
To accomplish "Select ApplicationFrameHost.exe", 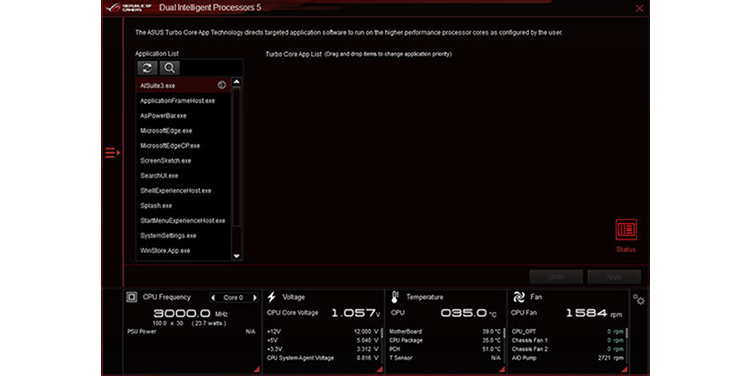I will coord(184,101).
